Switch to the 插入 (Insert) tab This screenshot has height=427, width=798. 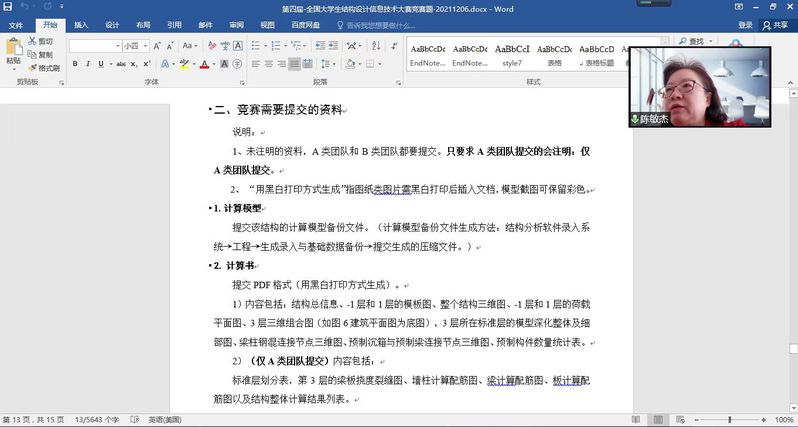[81, 25]
